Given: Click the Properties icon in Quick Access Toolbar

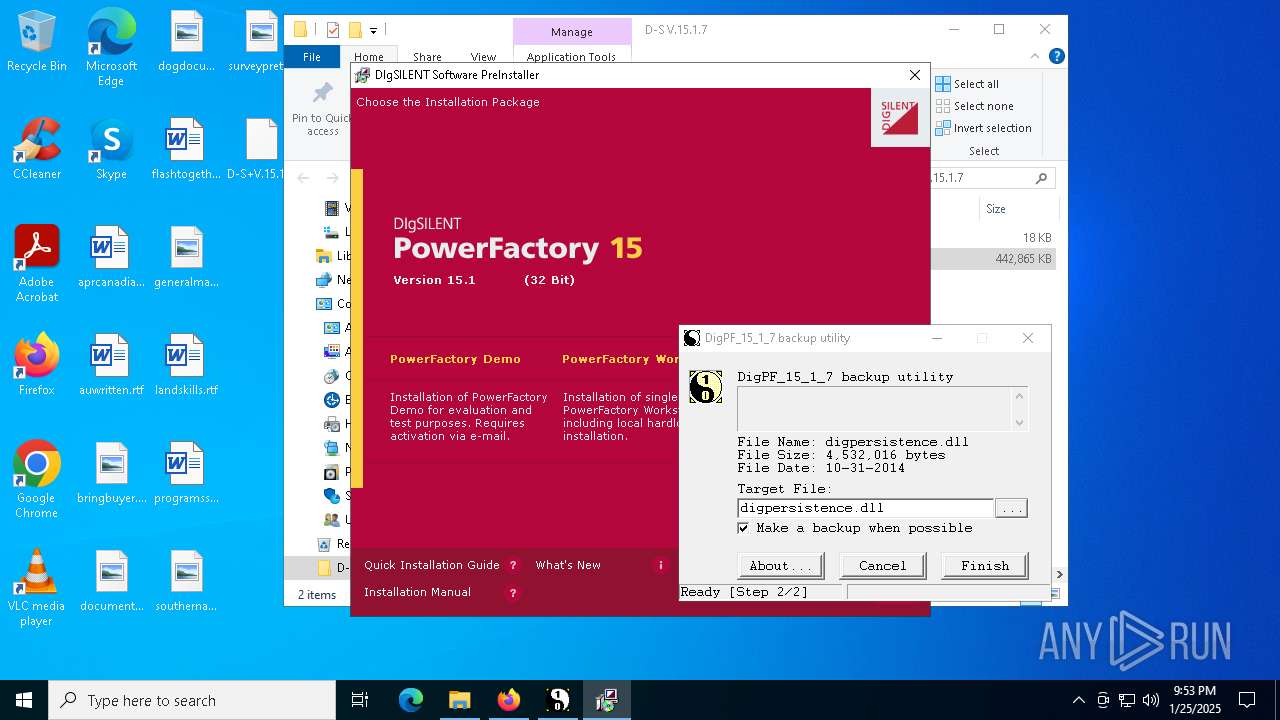Looking at the screenshot, I should click(x=332, y=30).
